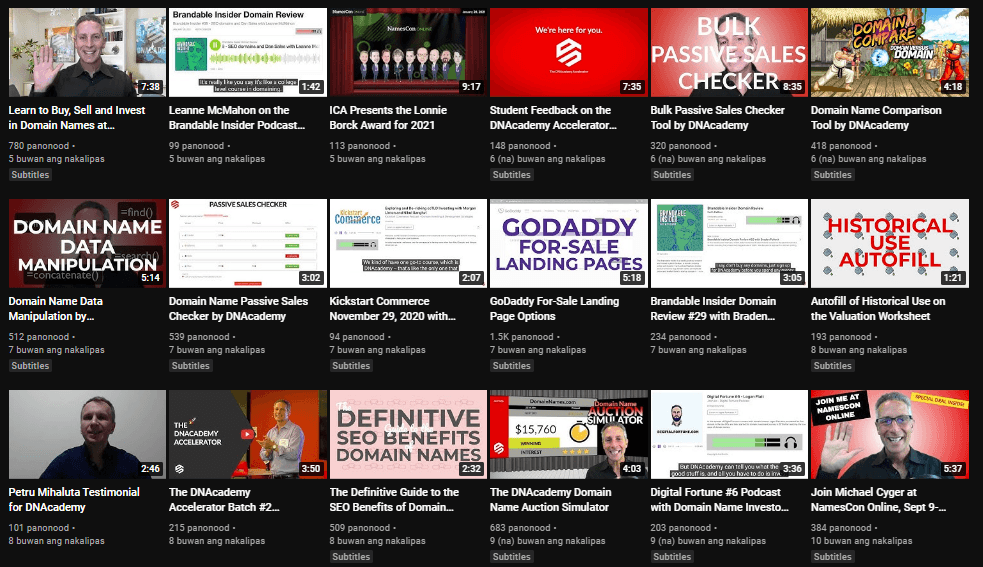The image size is (983, 567).
Task: Open Domain Compare Street Fighter thumbnail
Action: tap(890, 53)
